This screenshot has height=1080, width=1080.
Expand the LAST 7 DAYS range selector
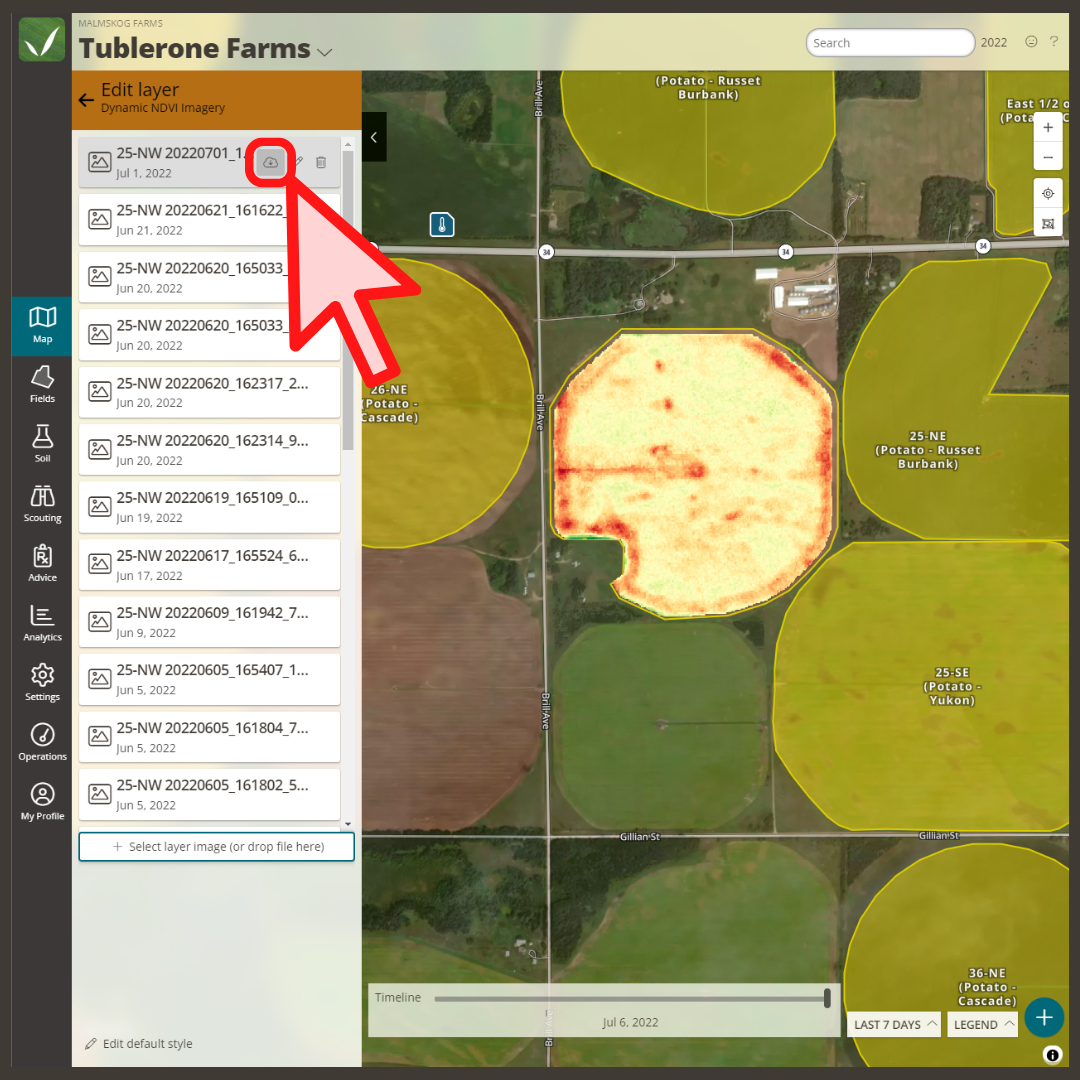(895, 1024)
